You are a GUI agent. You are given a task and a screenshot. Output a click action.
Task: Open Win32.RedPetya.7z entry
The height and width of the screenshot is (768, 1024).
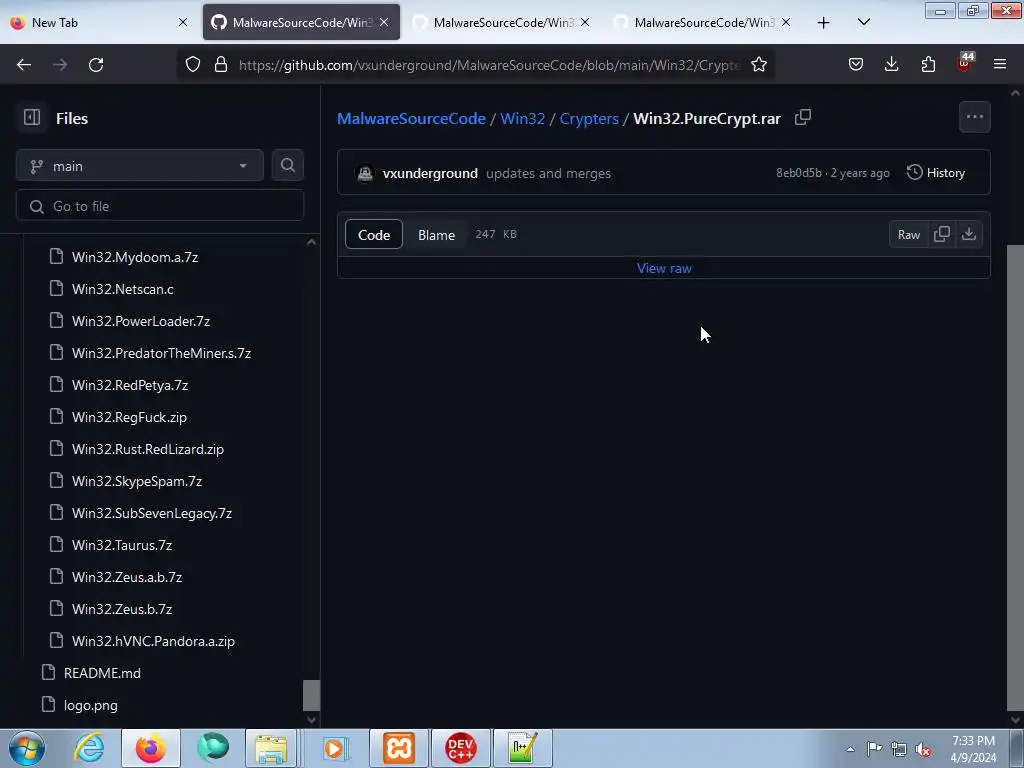coord(129,385)
